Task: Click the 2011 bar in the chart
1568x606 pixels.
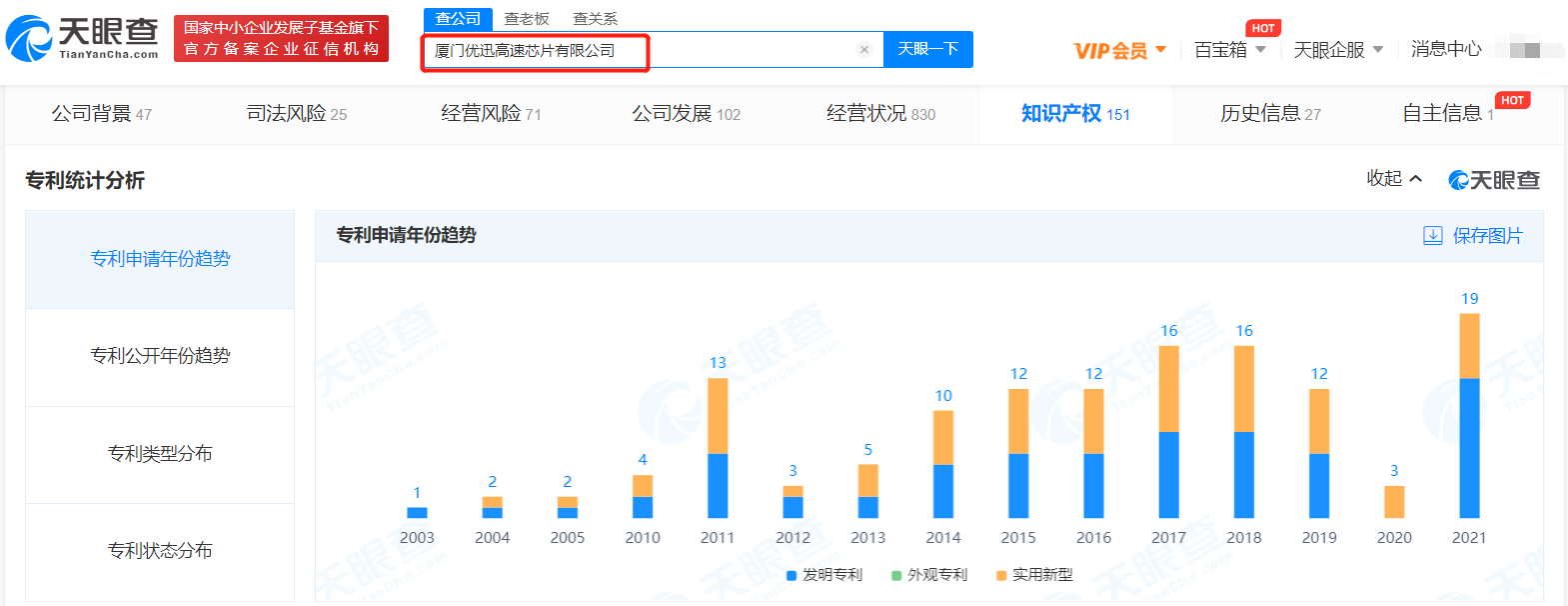Action: click(x=718, y=448)
